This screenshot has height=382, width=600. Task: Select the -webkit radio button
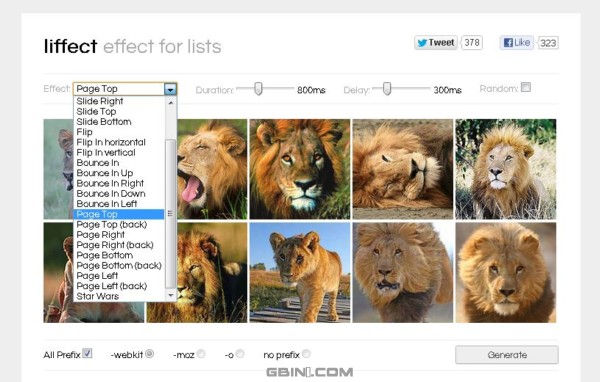point(150,354)
